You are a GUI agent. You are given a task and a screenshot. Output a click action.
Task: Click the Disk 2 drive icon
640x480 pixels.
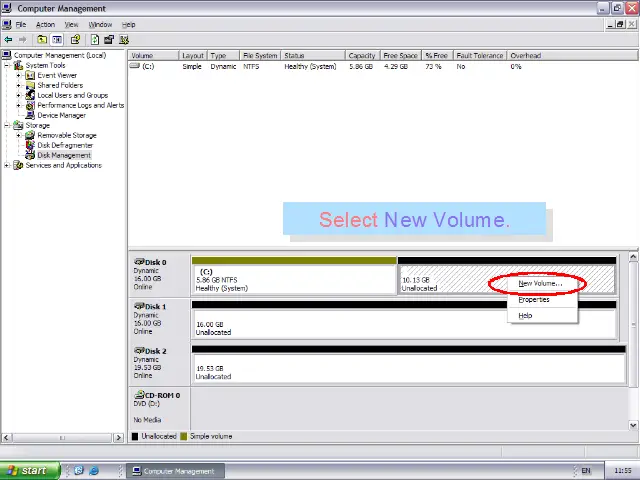pyautogui.click(x=140, y=350)
